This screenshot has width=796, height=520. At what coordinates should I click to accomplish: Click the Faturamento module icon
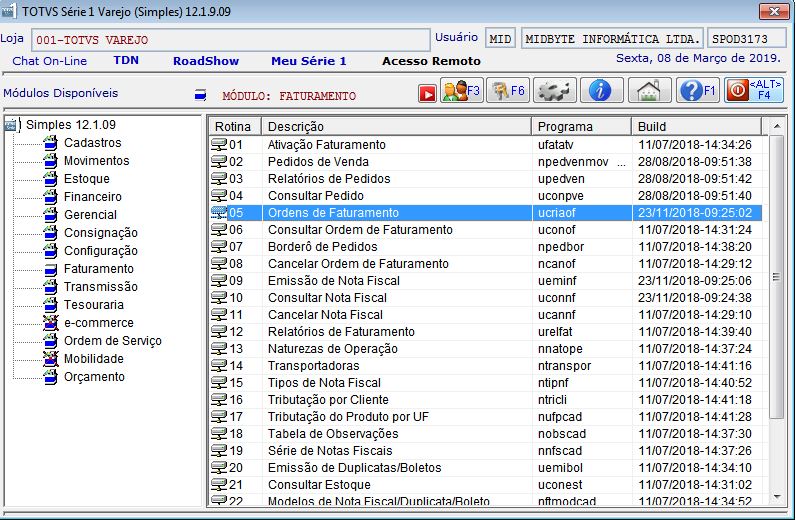(x=50, y=269)
